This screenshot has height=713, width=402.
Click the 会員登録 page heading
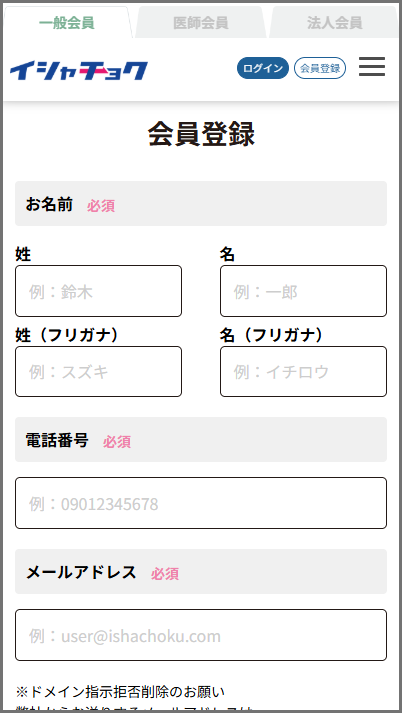coord(201,135)
